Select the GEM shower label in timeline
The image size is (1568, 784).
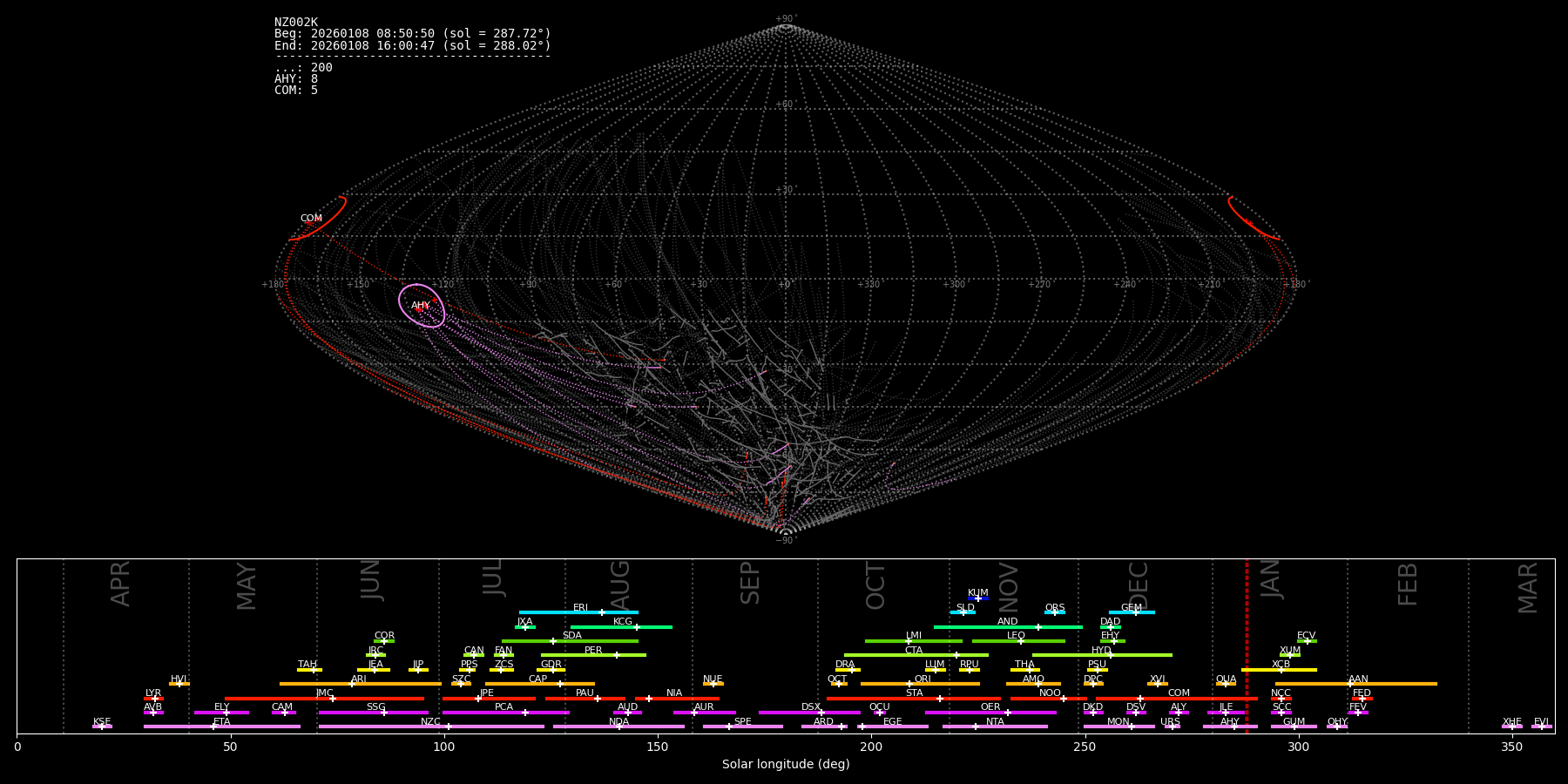(1132, 608)
